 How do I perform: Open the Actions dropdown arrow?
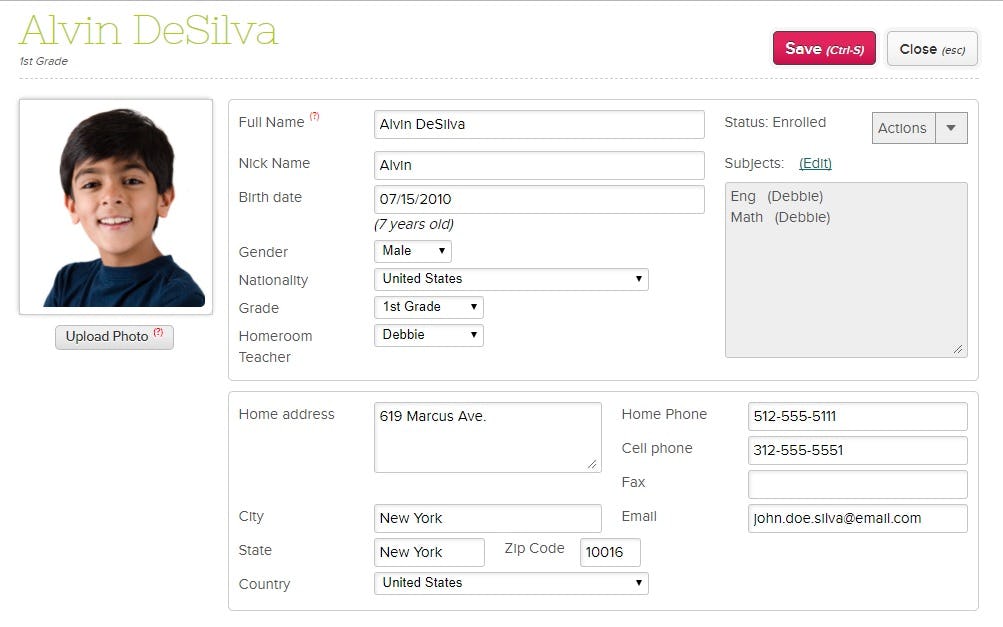(x=951, y=128)
